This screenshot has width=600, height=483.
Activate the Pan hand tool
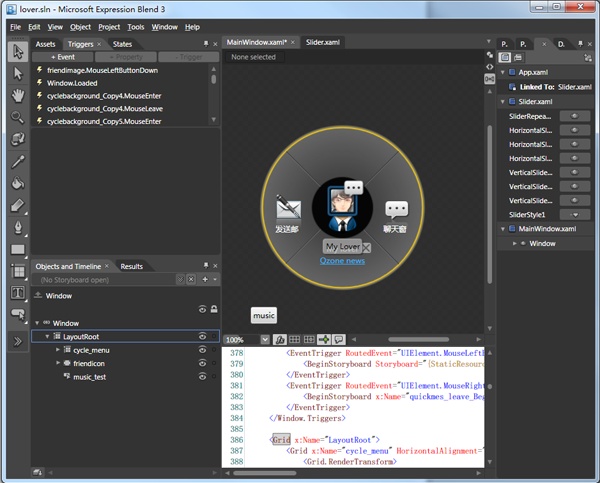pyautogui.click(x=17, y=95)
